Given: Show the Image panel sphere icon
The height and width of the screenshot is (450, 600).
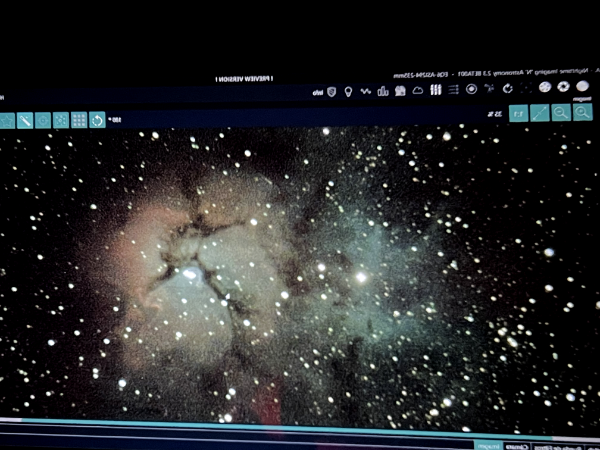Looking at the screenshot, I should [582, 86].
